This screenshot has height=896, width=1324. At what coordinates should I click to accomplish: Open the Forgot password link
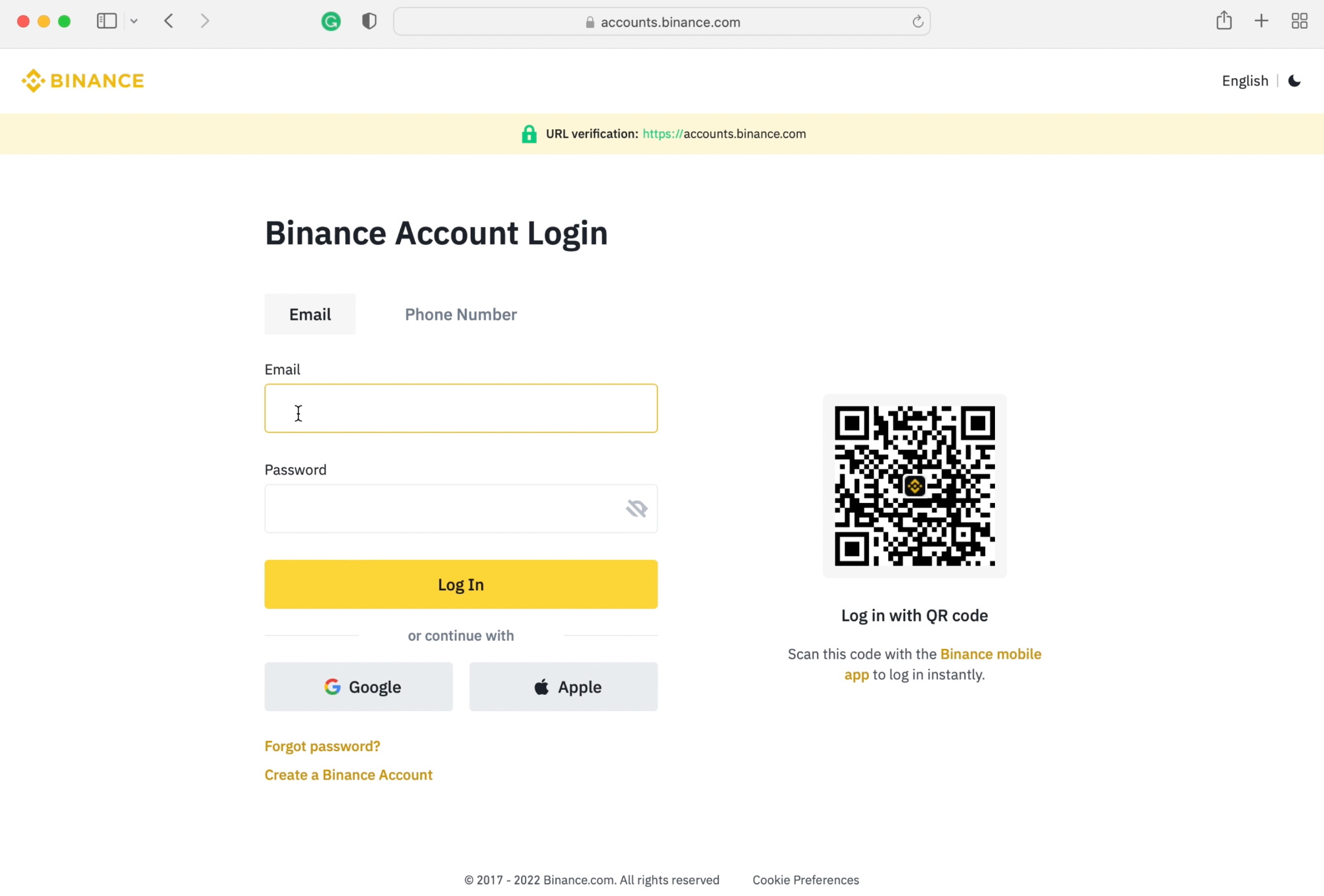[x=323, y=746]
